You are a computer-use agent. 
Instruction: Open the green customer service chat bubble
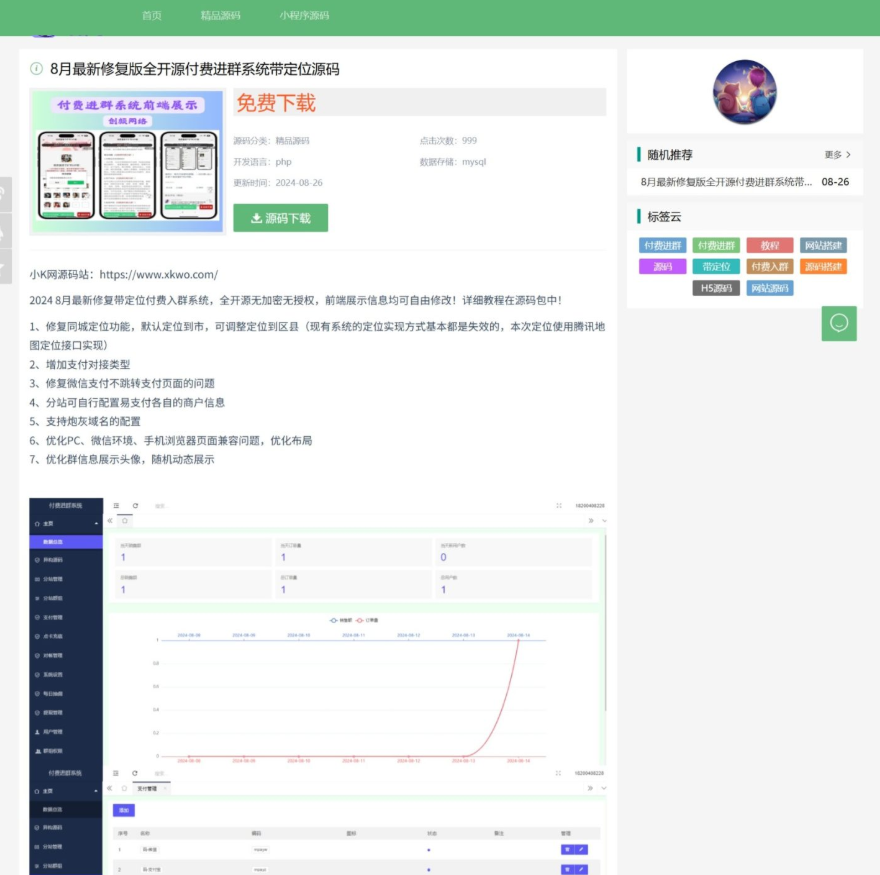click(x=838, y=324)
